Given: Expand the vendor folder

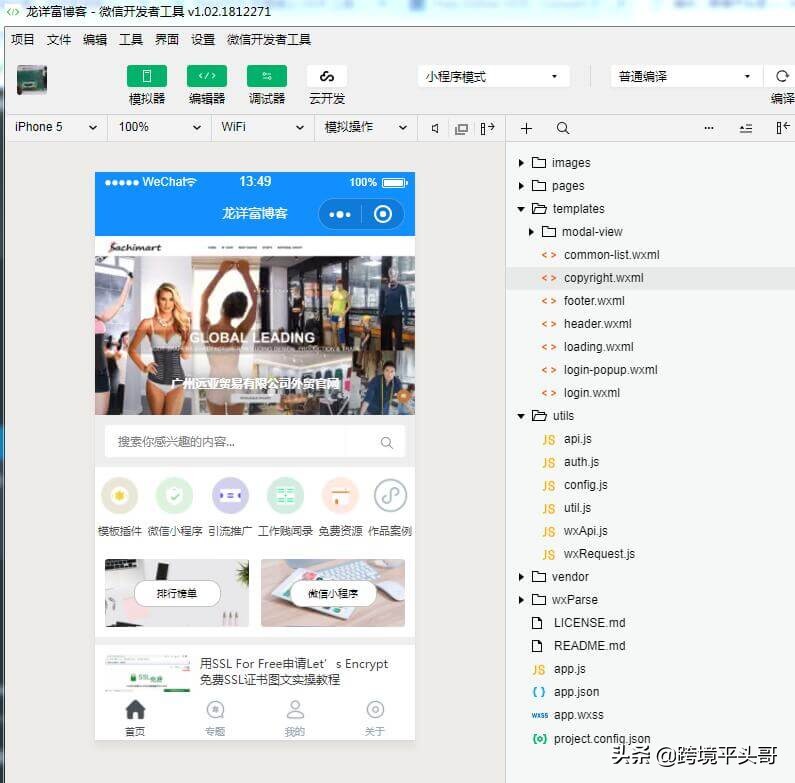Looking at the screenshot, I should [x=521, y=577].
